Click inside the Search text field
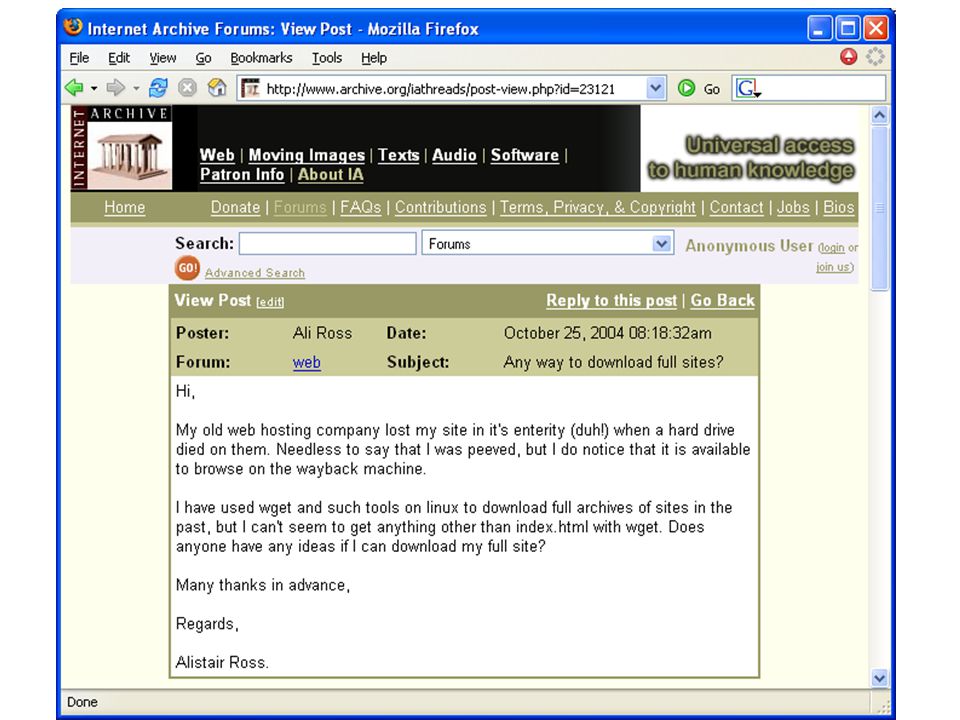The image size is (960, 720). click(x=328, y=244)
